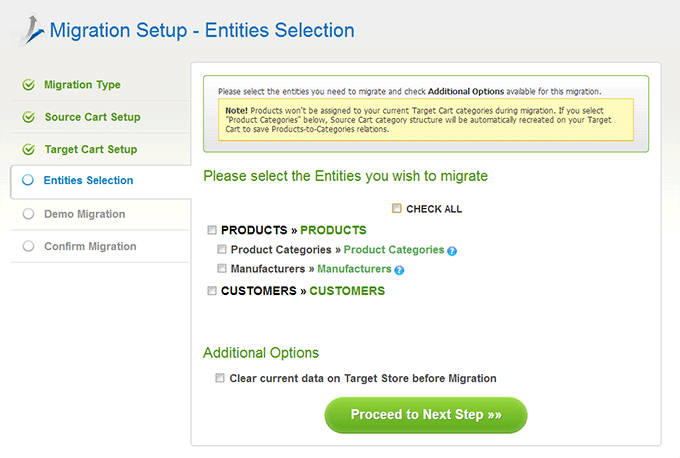Go to the Migration Type step
The image size is (680, 458).
coord(82,85)
